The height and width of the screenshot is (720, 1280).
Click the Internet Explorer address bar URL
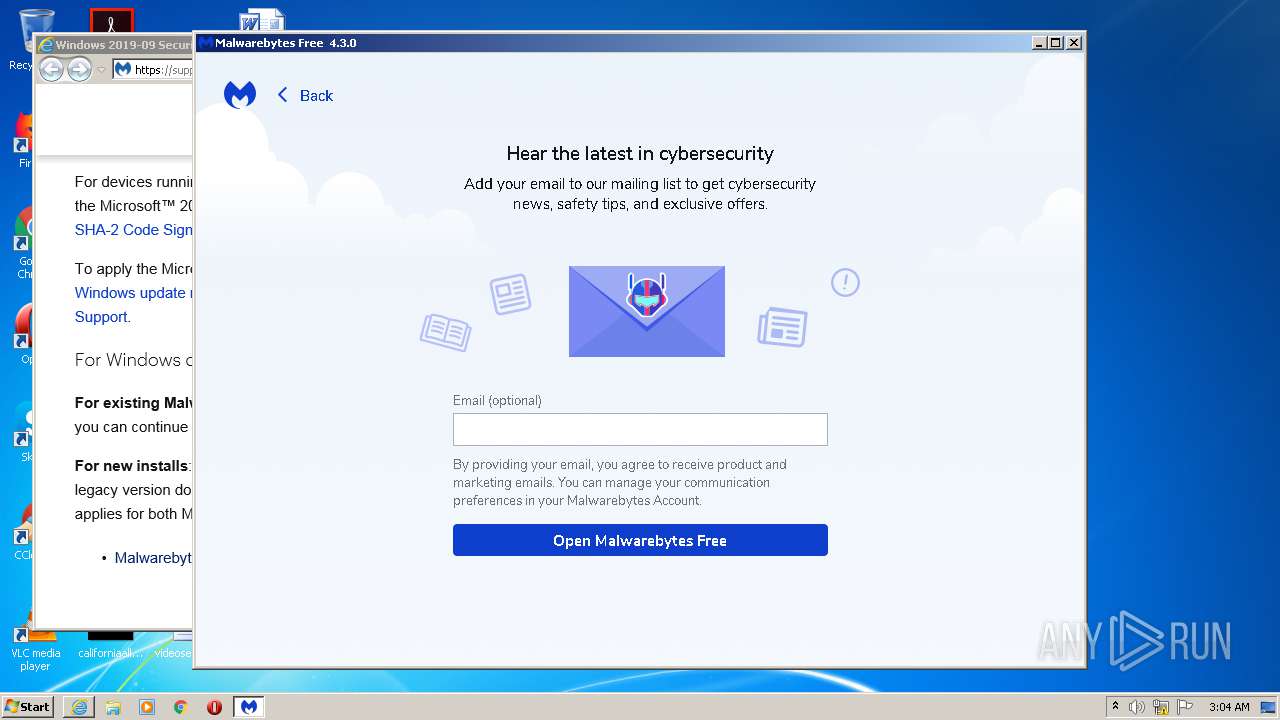pos(163,70)
